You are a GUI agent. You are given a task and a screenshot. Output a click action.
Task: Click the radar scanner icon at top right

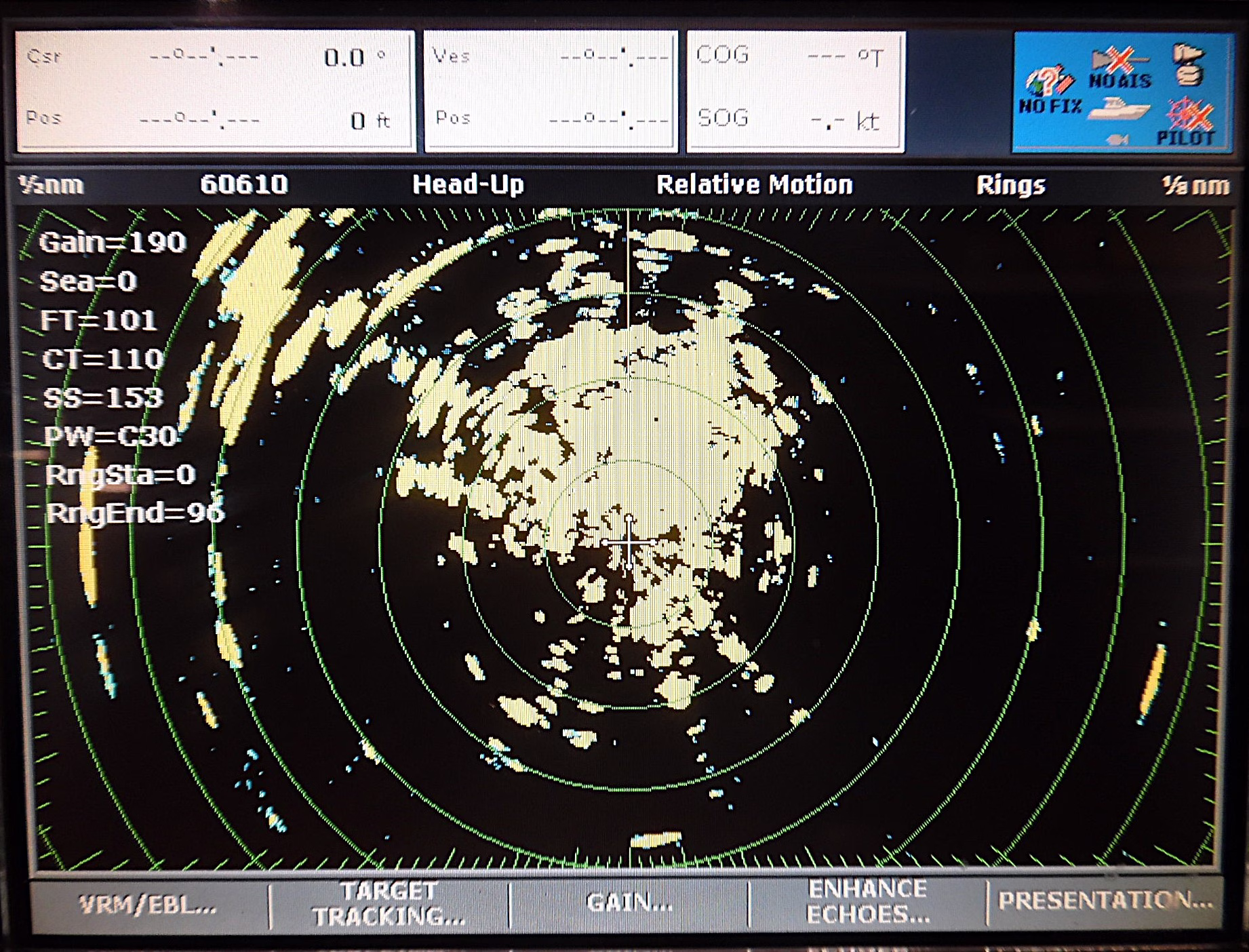1189,64
